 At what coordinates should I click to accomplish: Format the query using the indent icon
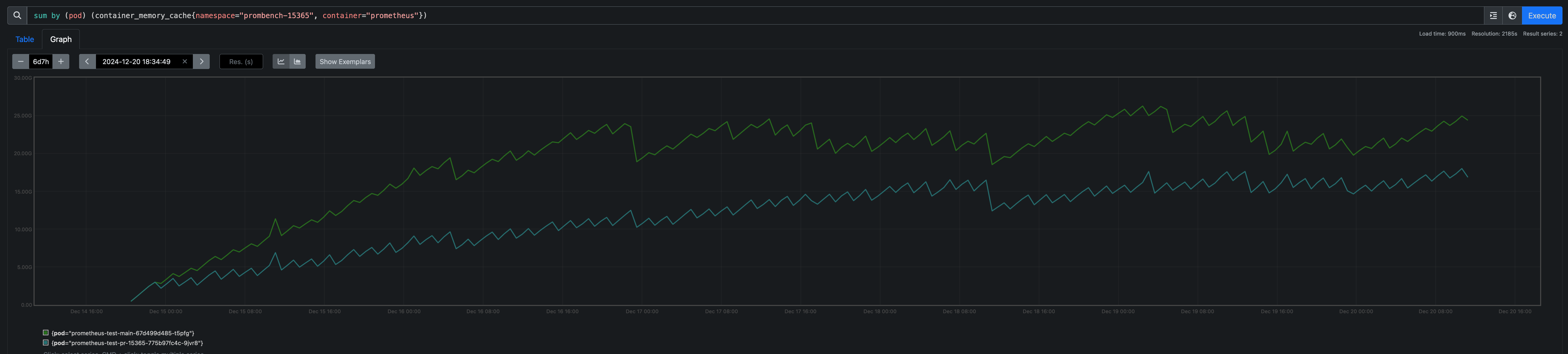pos(1493,15)
